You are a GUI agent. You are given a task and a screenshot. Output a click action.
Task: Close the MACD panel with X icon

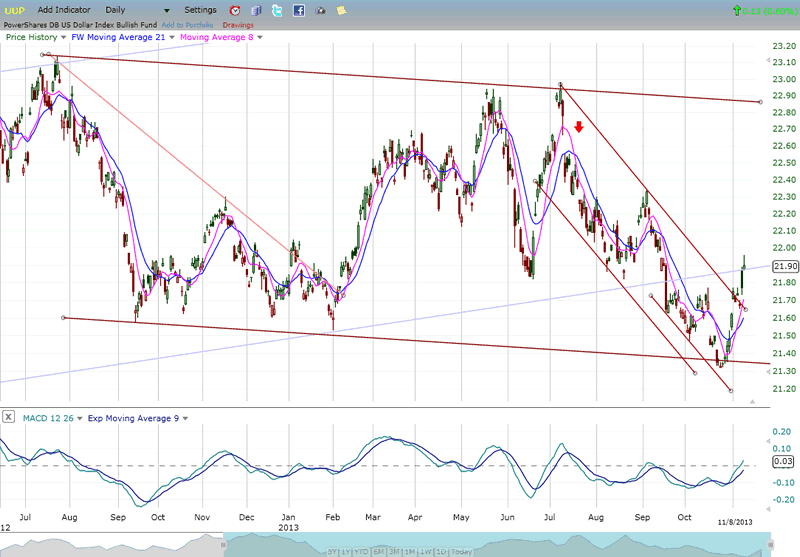coord(9,417)
